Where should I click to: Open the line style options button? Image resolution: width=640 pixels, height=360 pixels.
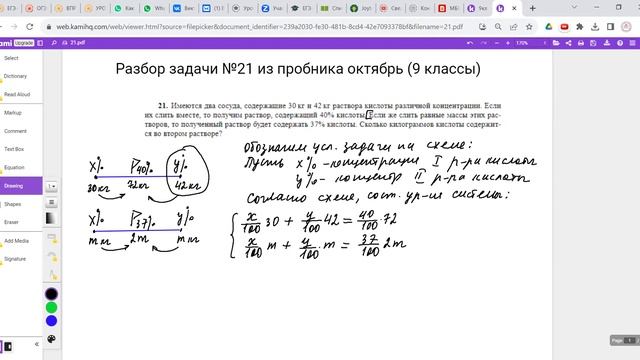click(51, 202)
